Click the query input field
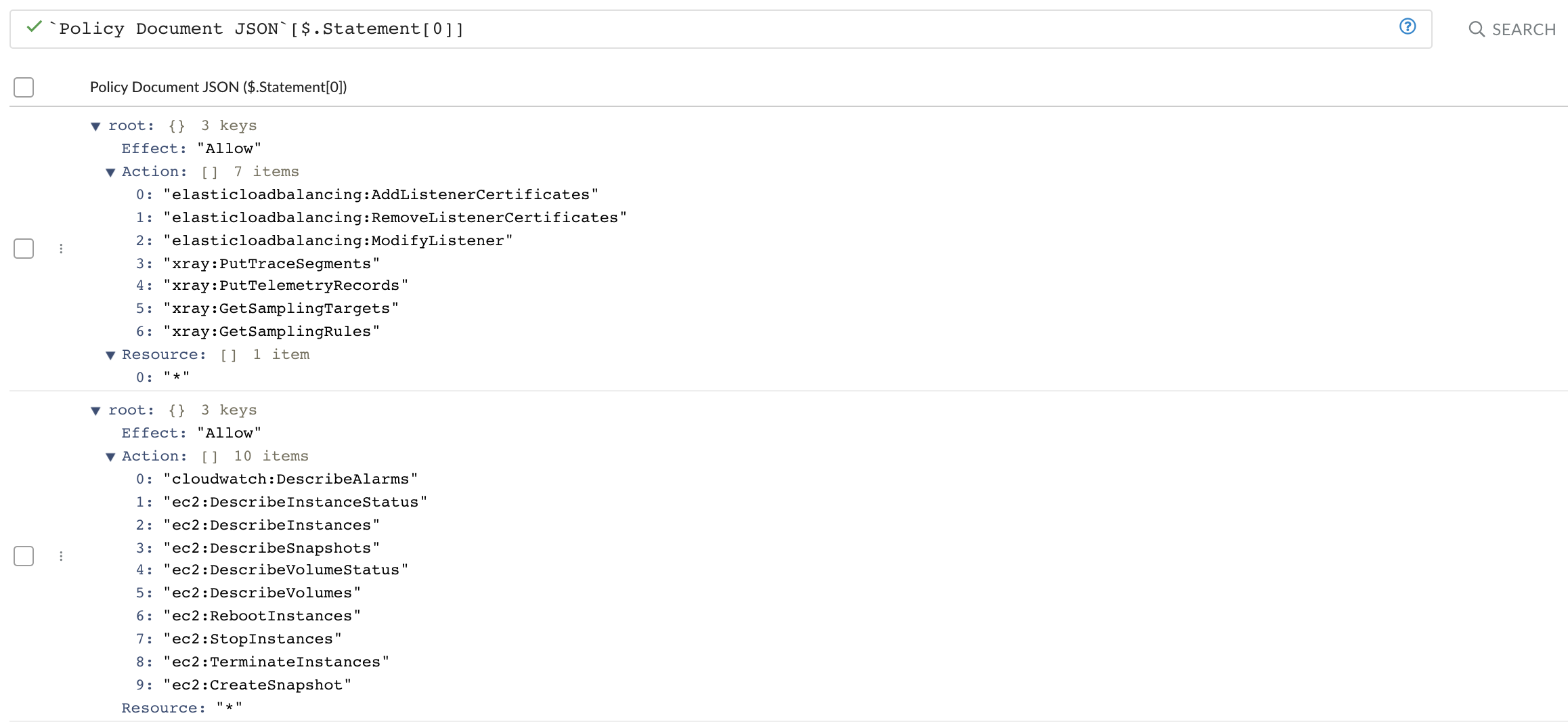 (721, 29)
